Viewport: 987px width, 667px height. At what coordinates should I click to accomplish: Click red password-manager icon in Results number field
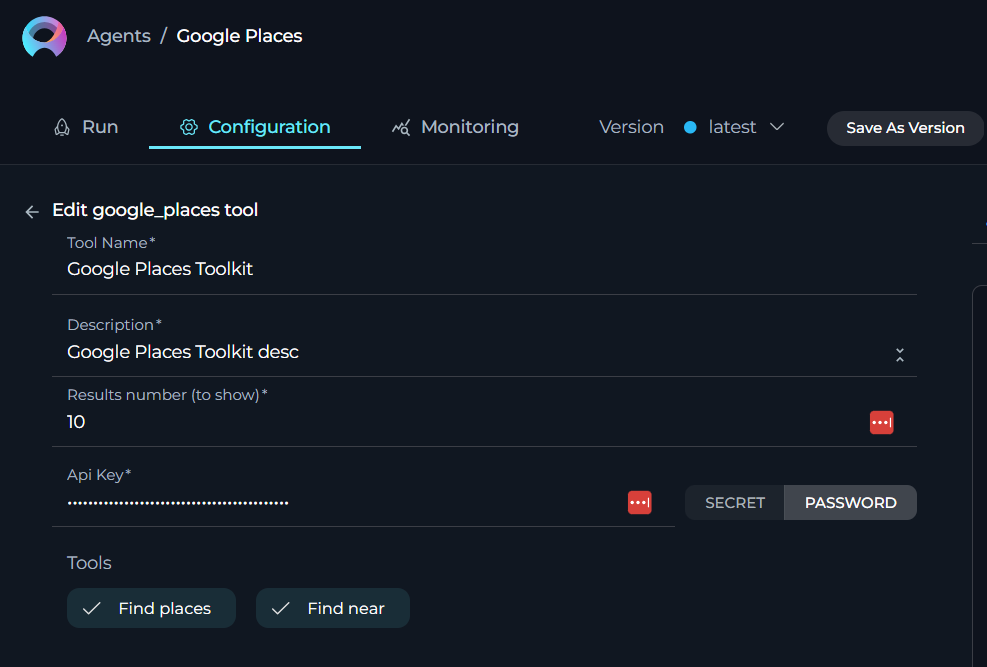pyautogui.click(x=881, y=422)
